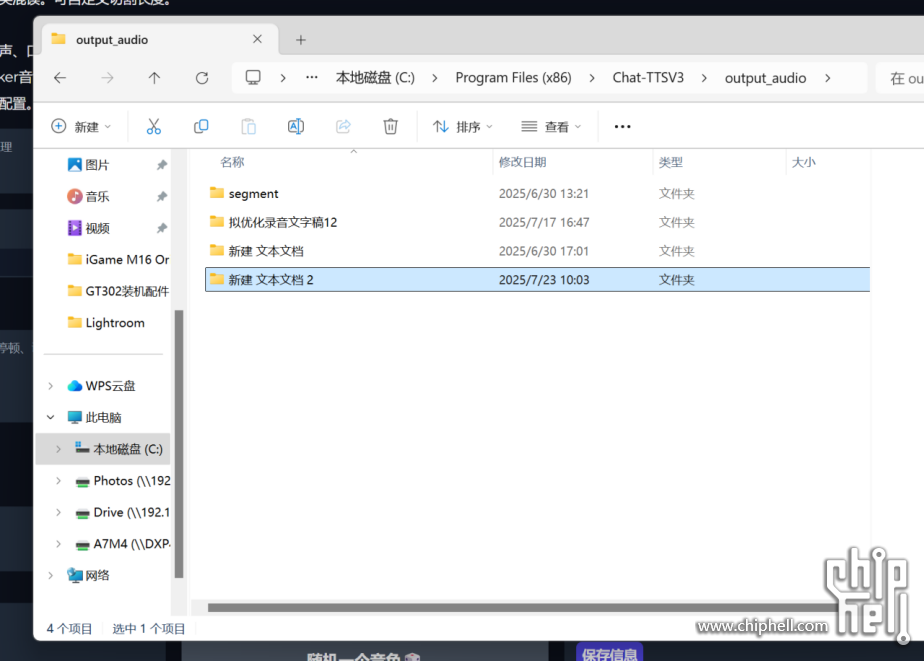Open 音乐 in the sidebar
Viewport: 924px width, 661px height.
pos(97,196)
